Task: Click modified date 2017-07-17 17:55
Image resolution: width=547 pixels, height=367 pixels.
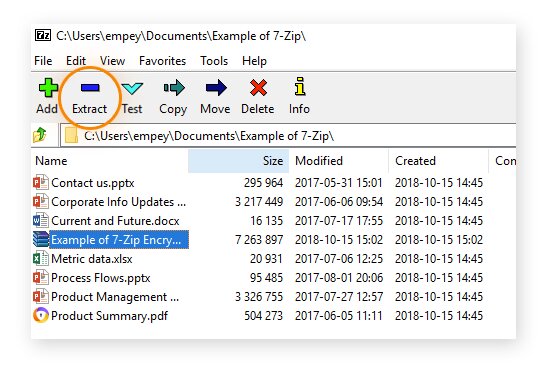Action: [339, 221]
